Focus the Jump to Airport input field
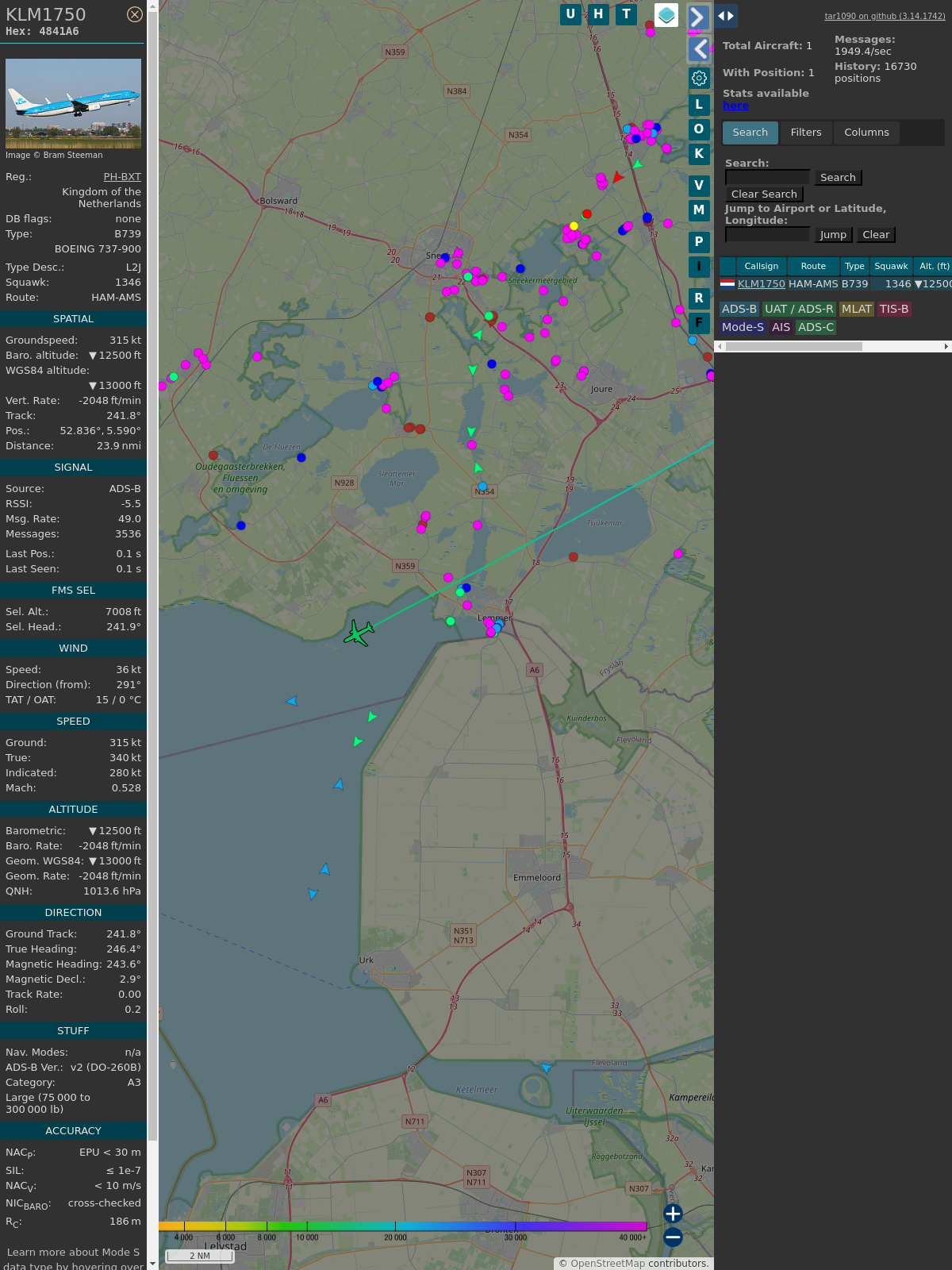 [x=767, y=235]
